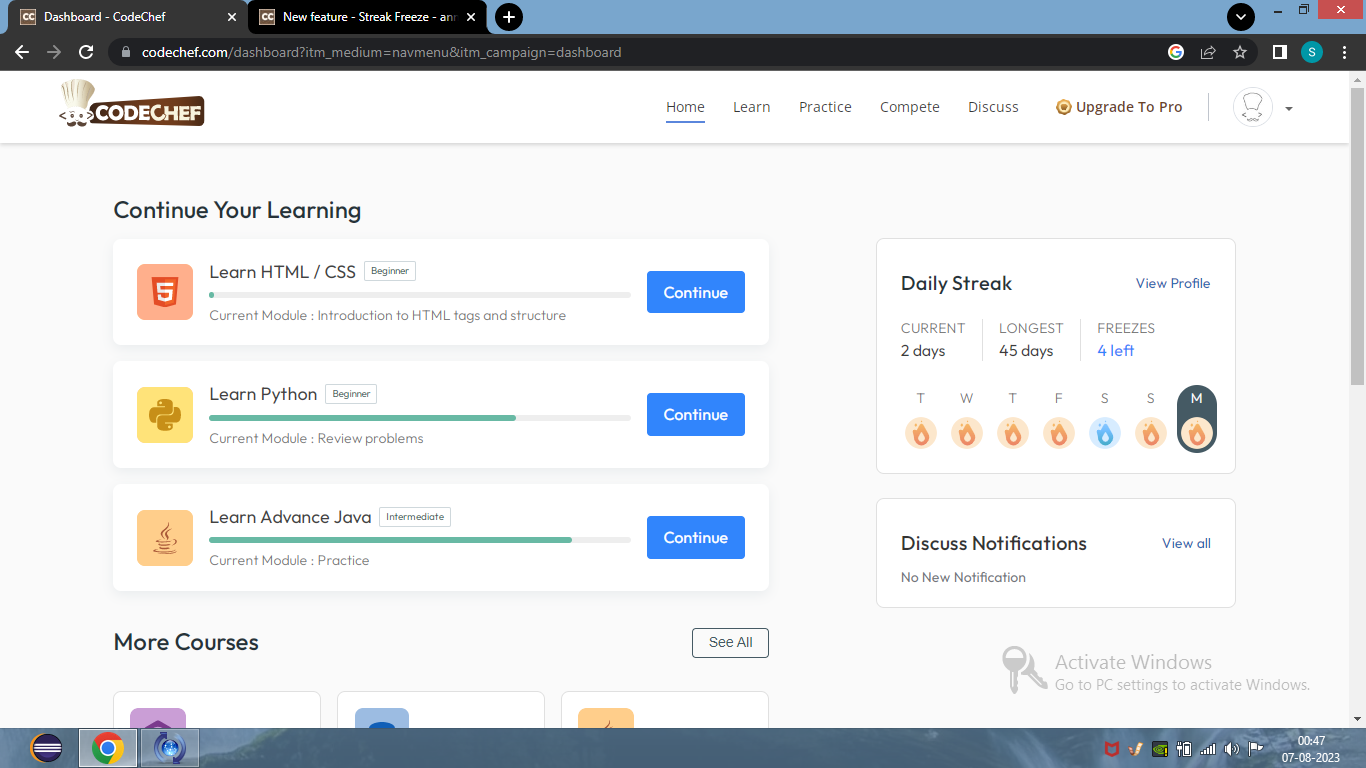Click Current Module : Review problems text
1366x768 pixels.
point(316,438)
